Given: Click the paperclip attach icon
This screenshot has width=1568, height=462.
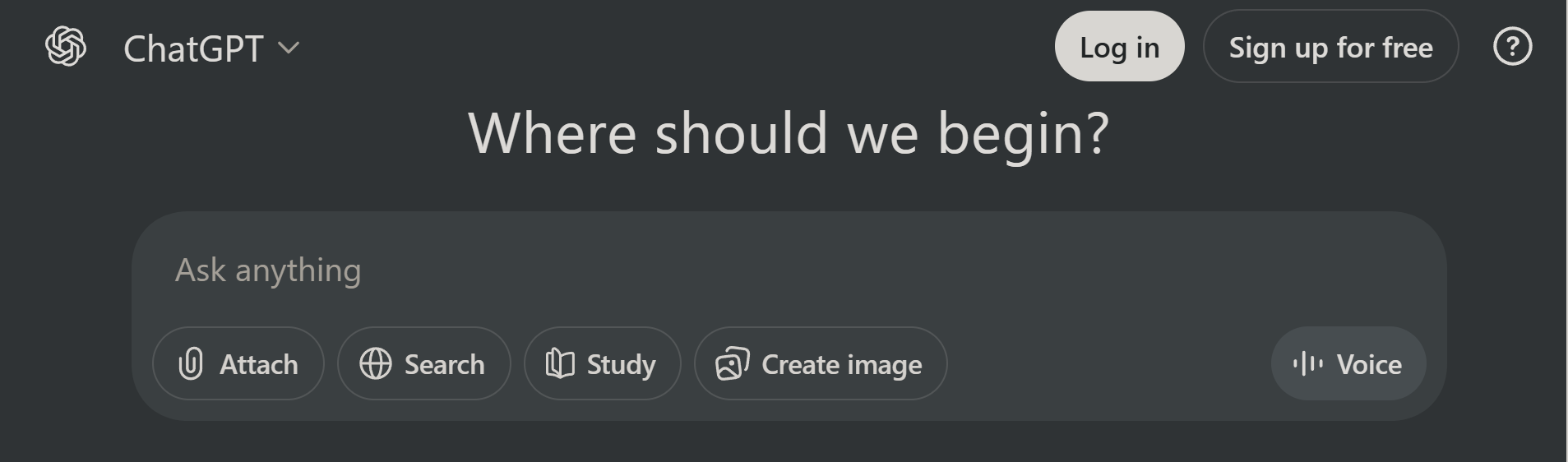Looking at the screenshot, I should click(191, 363).
